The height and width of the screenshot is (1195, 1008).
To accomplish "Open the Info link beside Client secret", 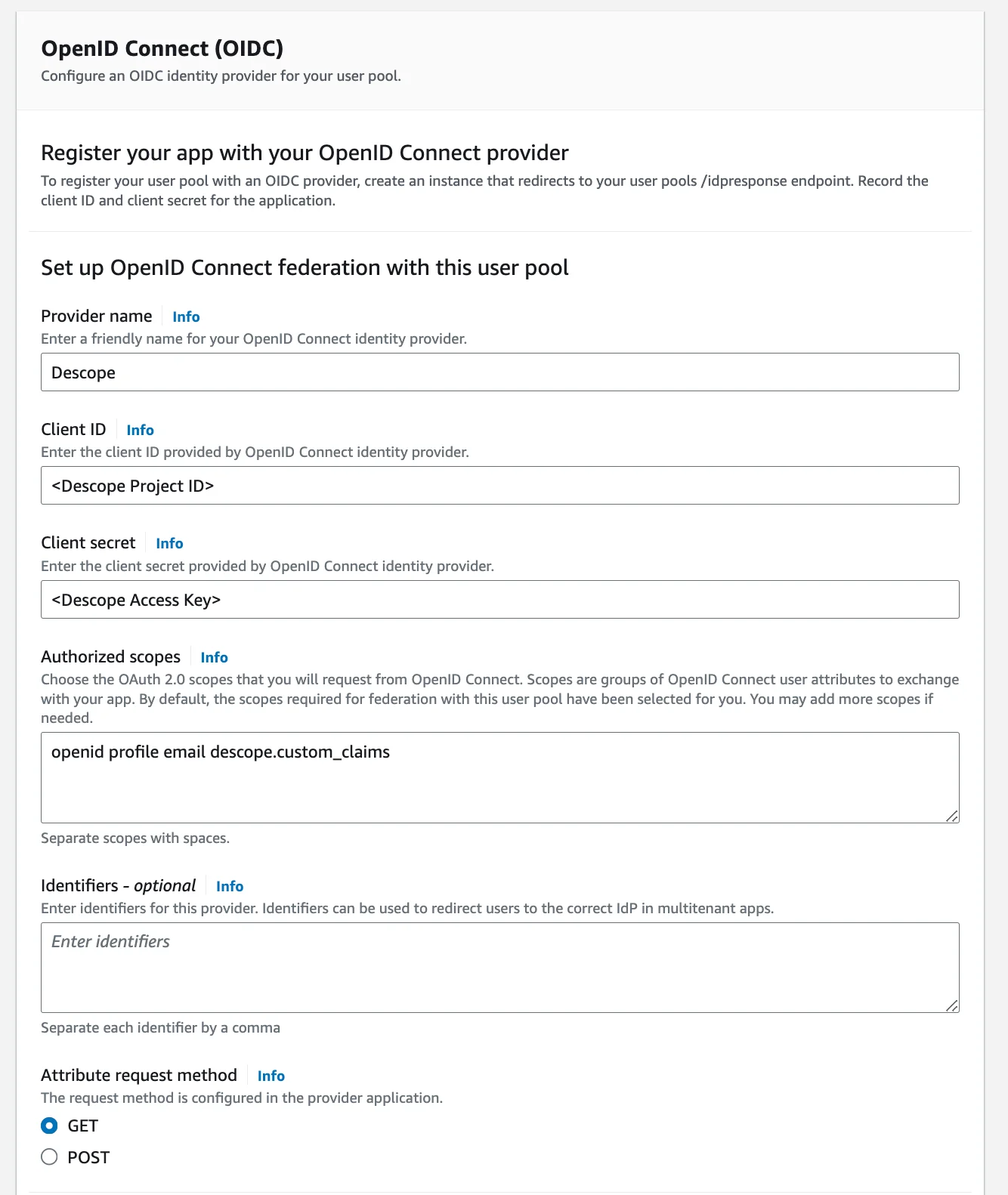I will pos(169,543).
